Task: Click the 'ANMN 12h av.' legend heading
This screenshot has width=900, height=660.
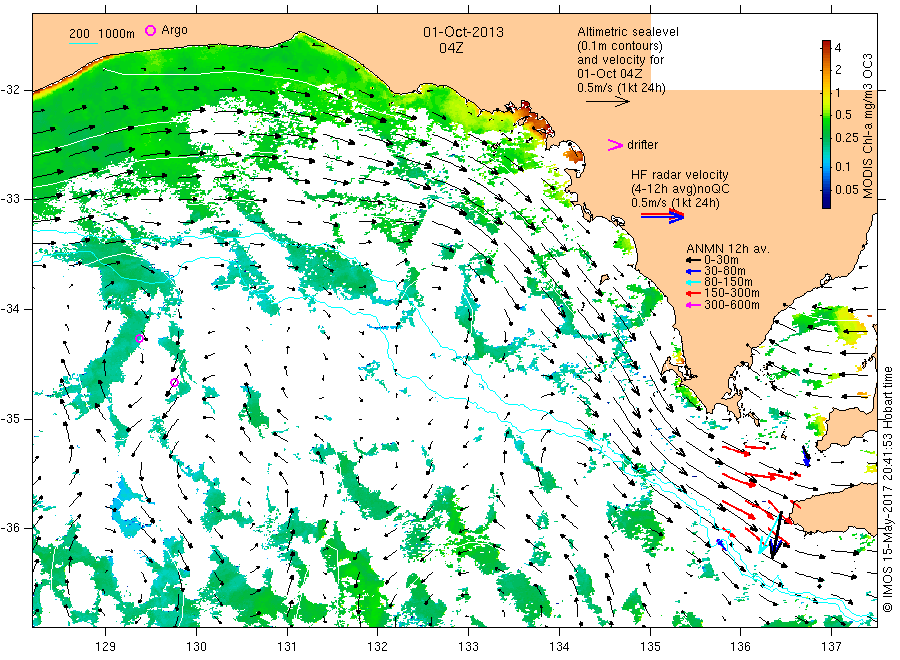Action: tap(728, 249)
